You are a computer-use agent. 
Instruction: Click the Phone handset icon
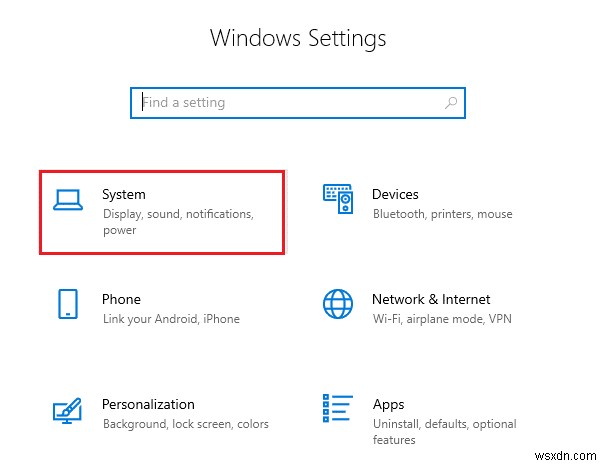(x=68, y=305)
